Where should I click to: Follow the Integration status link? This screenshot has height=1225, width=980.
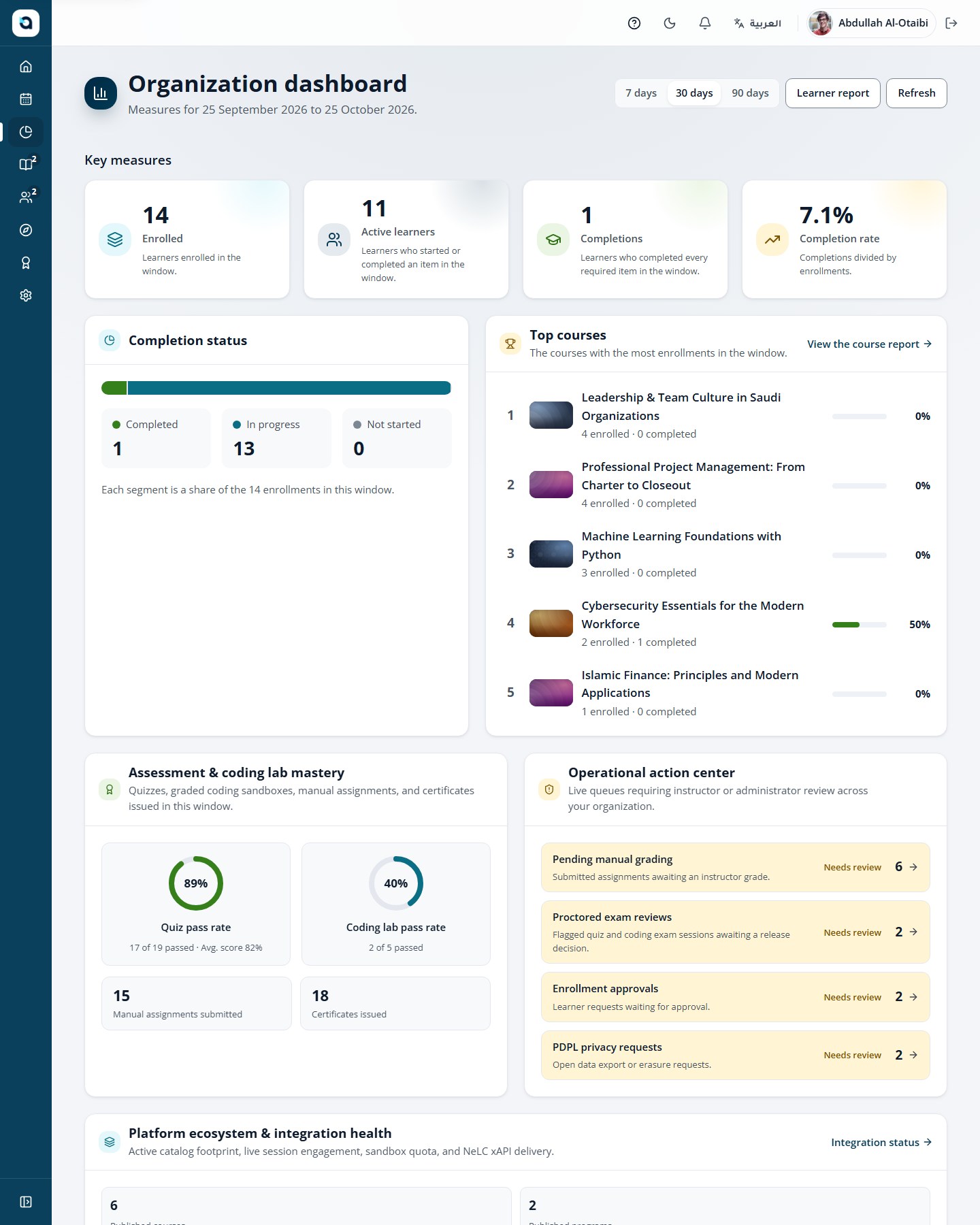pos(881,1143)
